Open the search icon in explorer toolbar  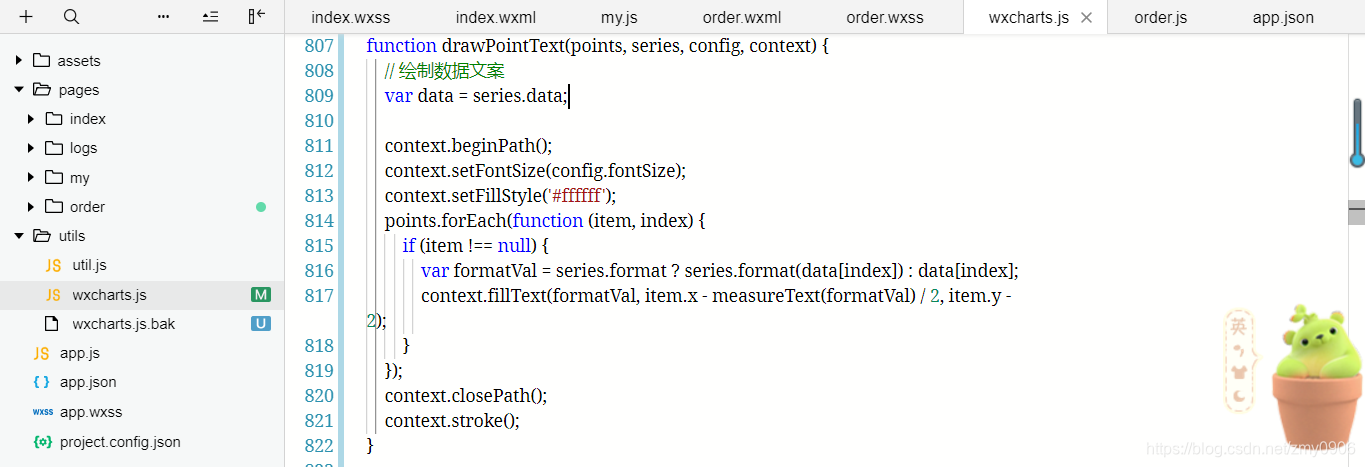pos(71,17)
